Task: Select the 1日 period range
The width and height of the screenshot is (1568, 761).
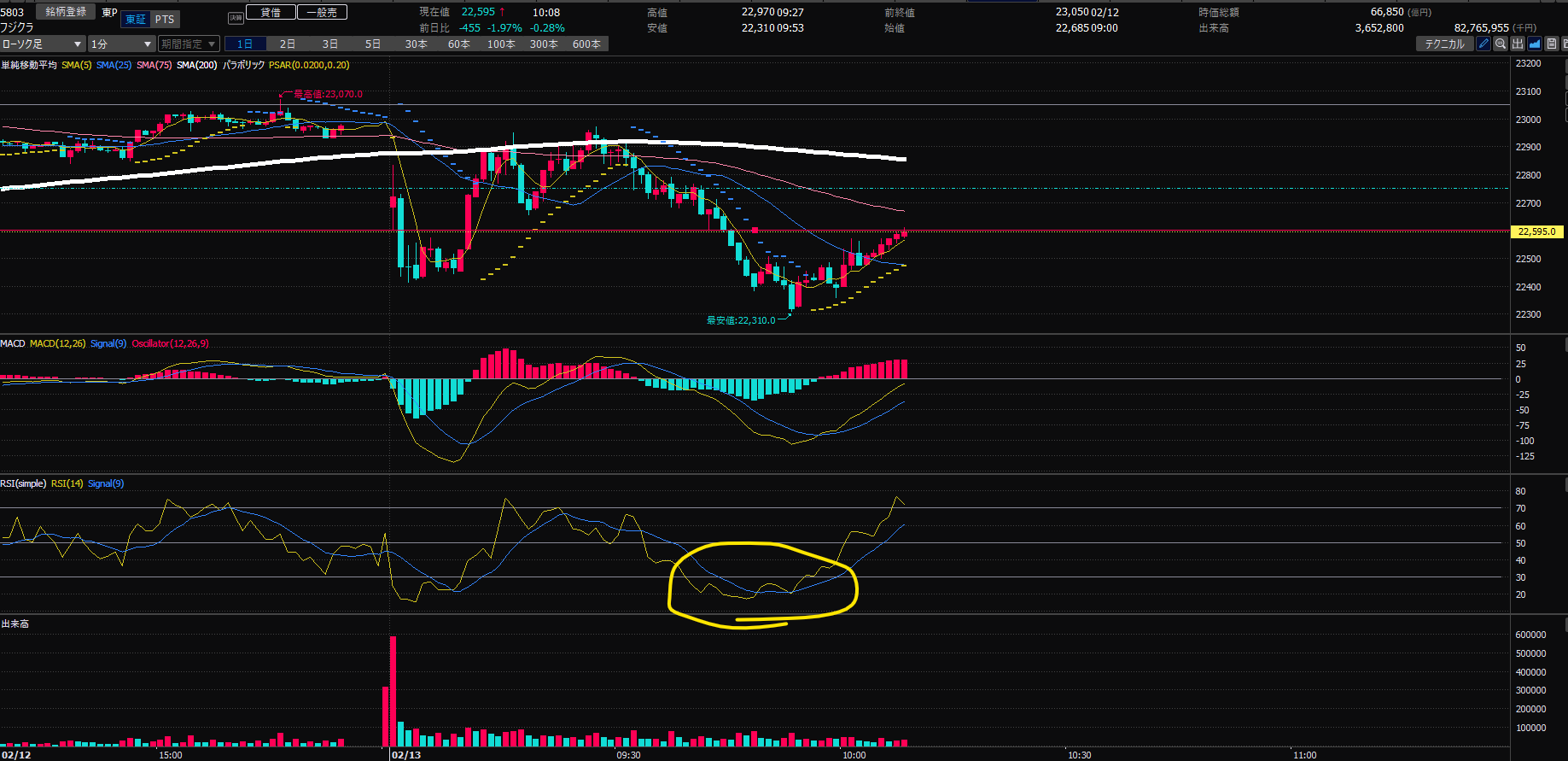Action: [245, 44]
